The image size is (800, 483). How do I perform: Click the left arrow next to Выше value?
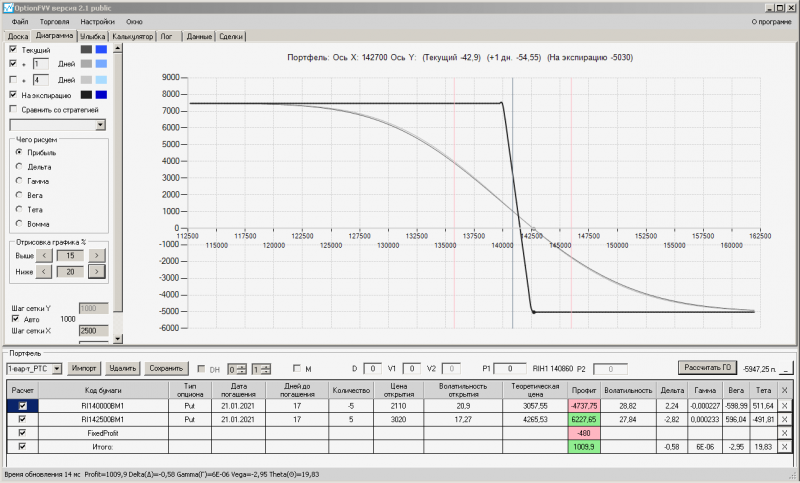(x=44, y=256)
